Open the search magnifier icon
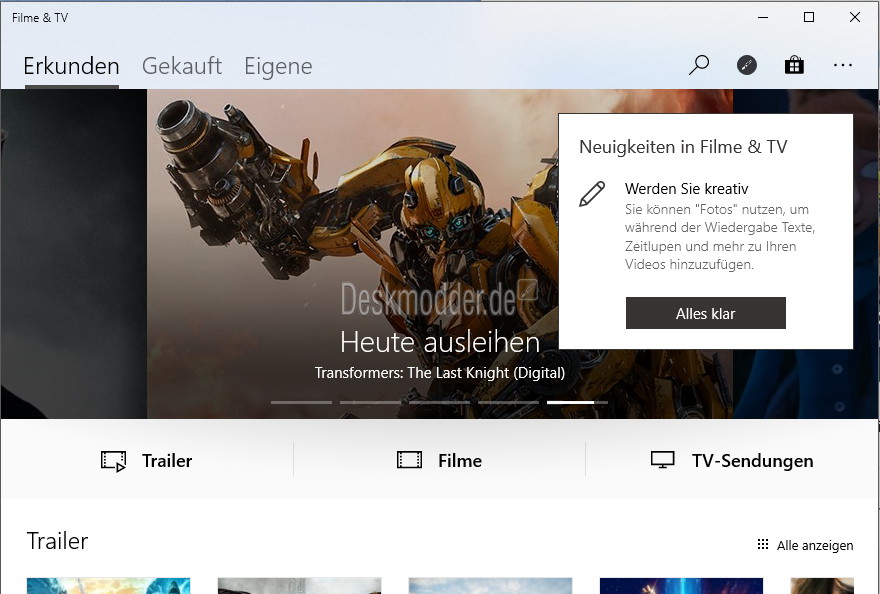The height and width of the screenshot is (594, 880). tap(699, 65)
